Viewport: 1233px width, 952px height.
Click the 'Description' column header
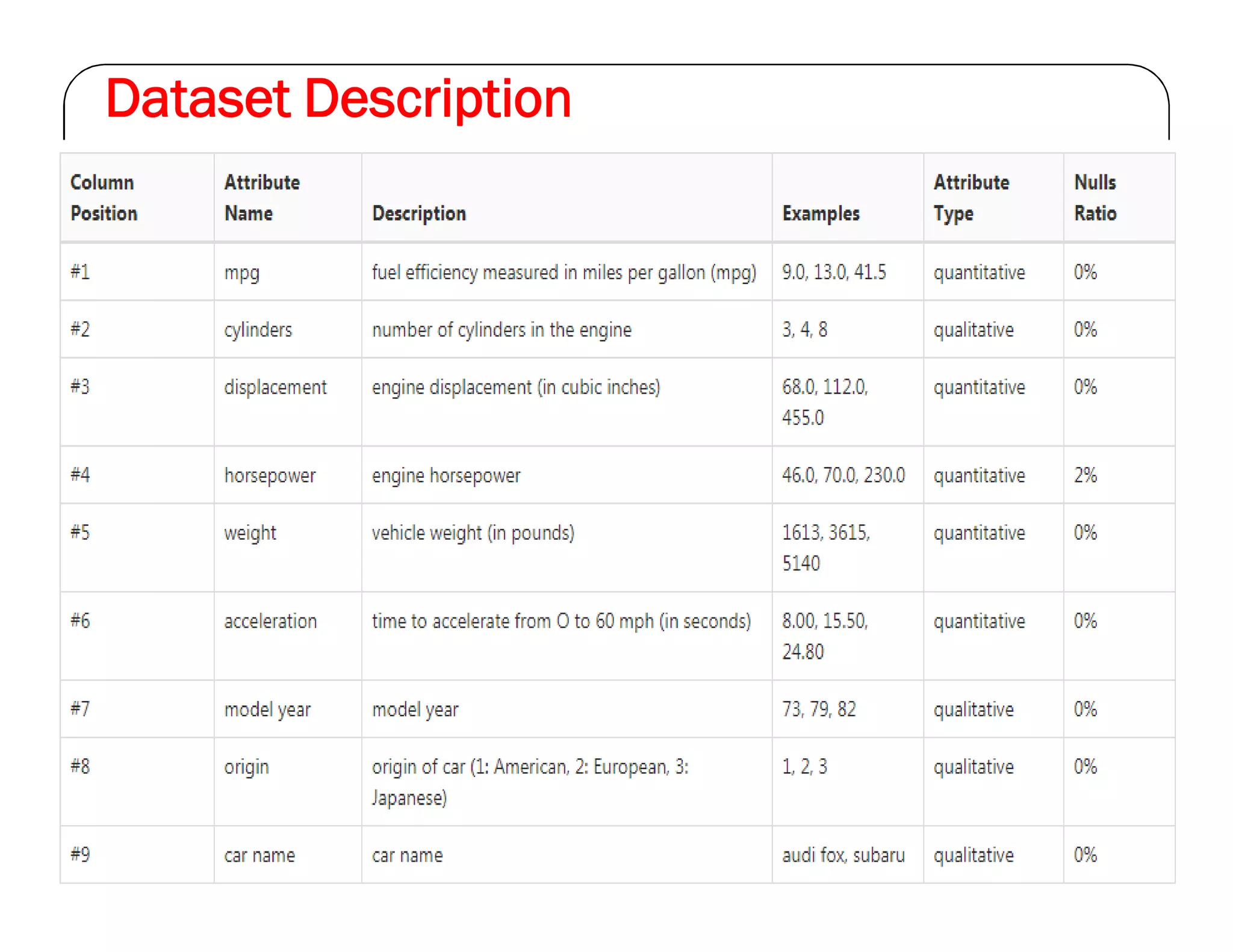[x=567, y=197]
